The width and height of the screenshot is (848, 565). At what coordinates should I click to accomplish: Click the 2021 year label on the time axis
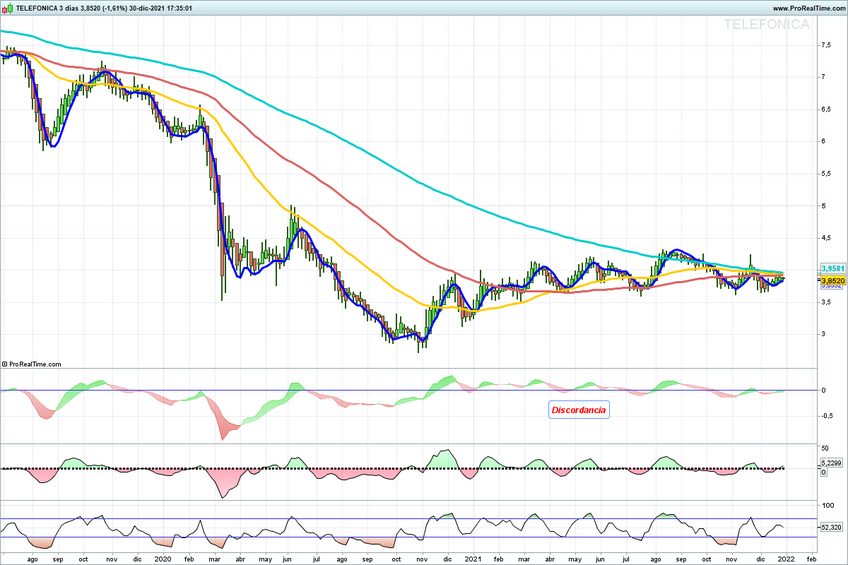pyautogui.click(x=473, y=559)
